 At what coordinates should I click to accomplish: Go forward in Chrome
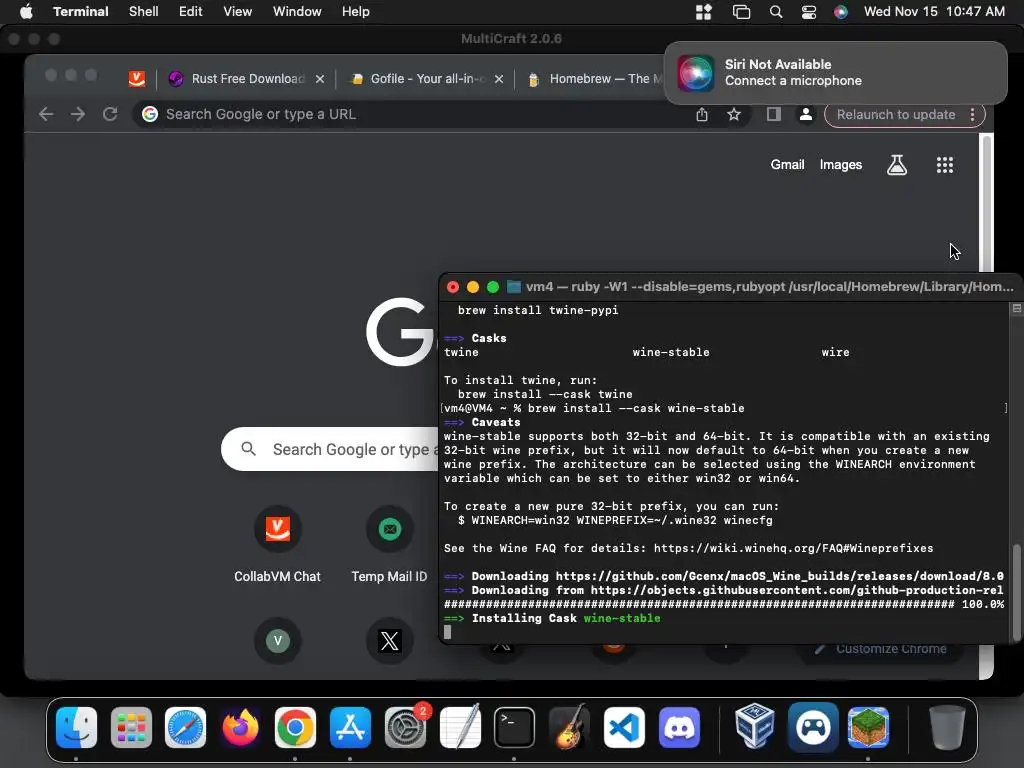78,114
